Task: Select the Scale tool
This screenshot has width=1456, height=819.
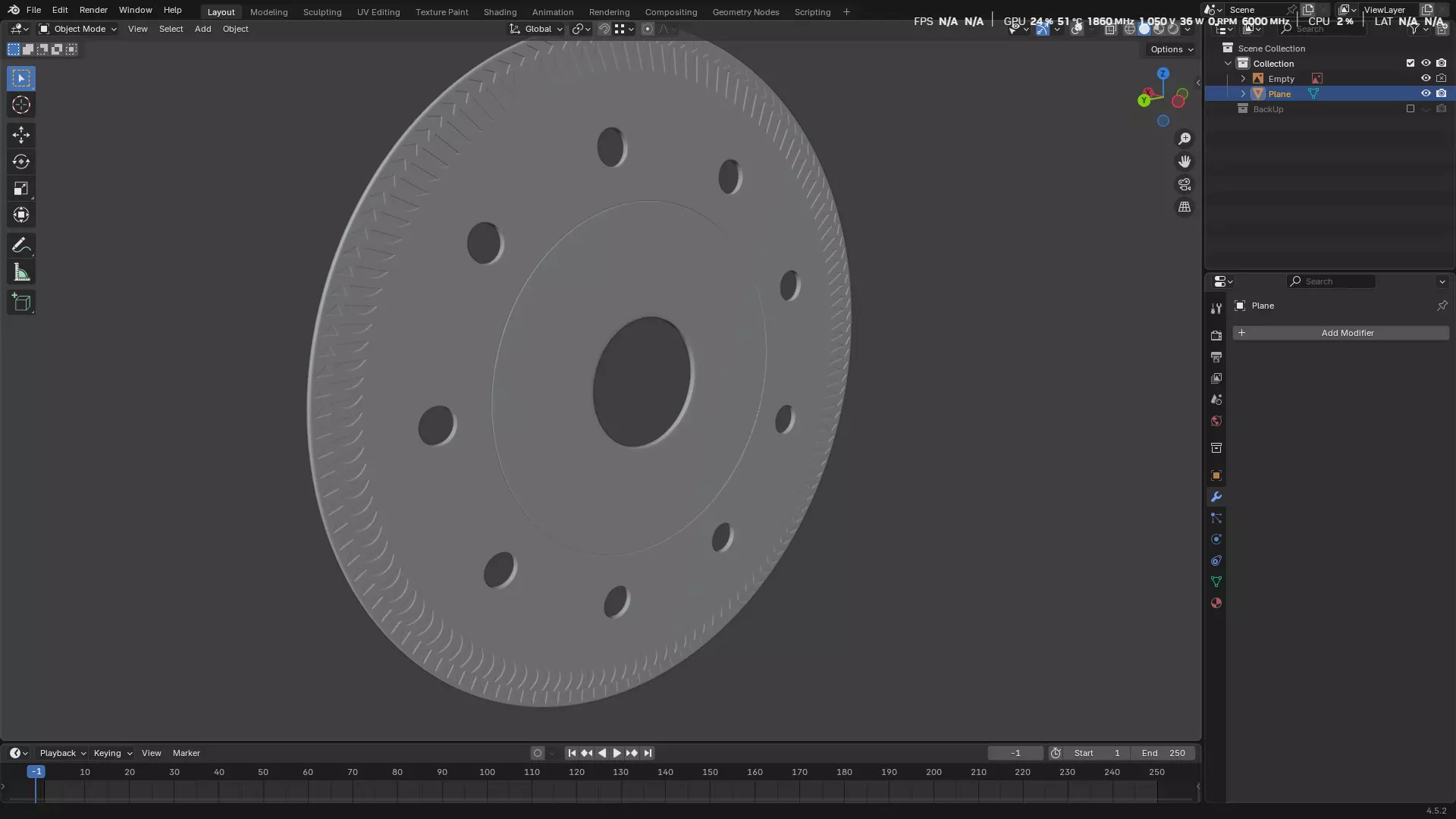Action: (x=21, y=188)
